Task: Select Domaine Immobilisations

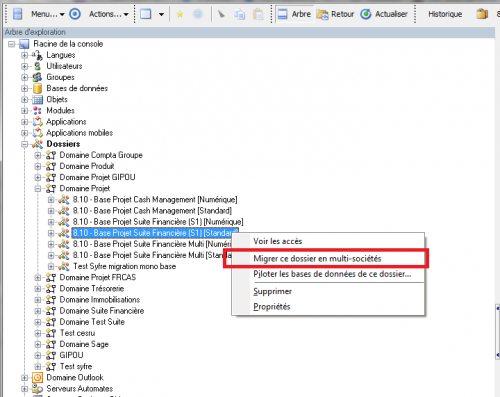Action: click(x=100, y=300)
